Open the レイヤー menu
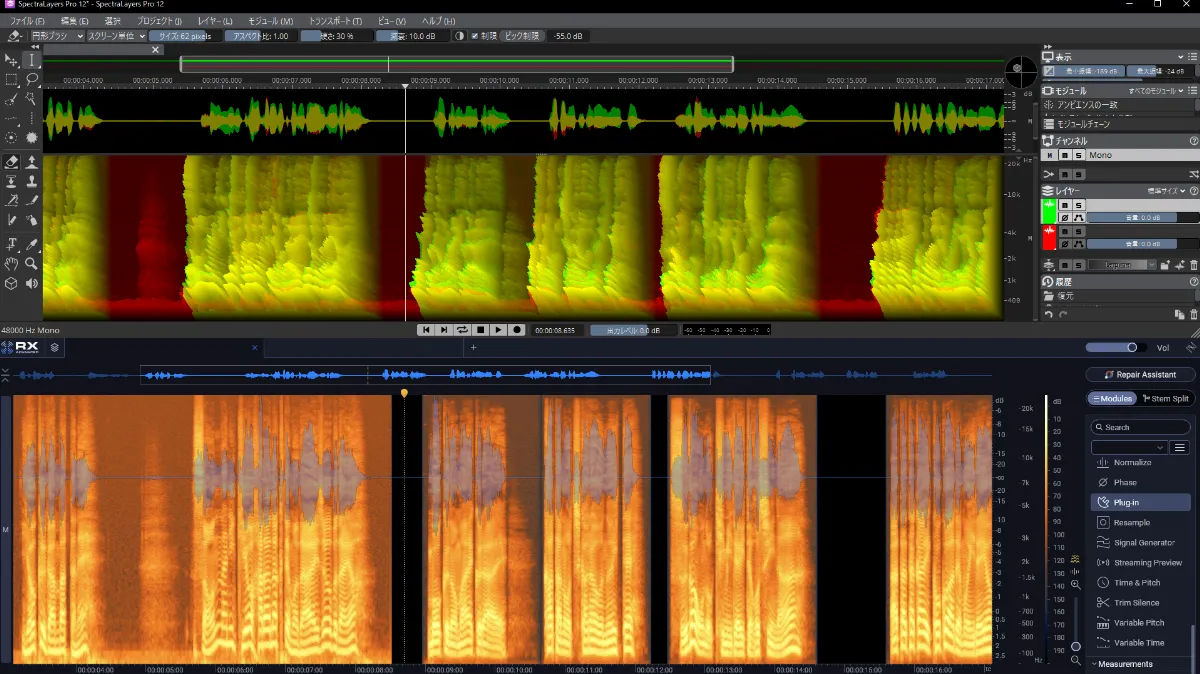This screenshot has height=674, width=1200. (x=215, y=21)
